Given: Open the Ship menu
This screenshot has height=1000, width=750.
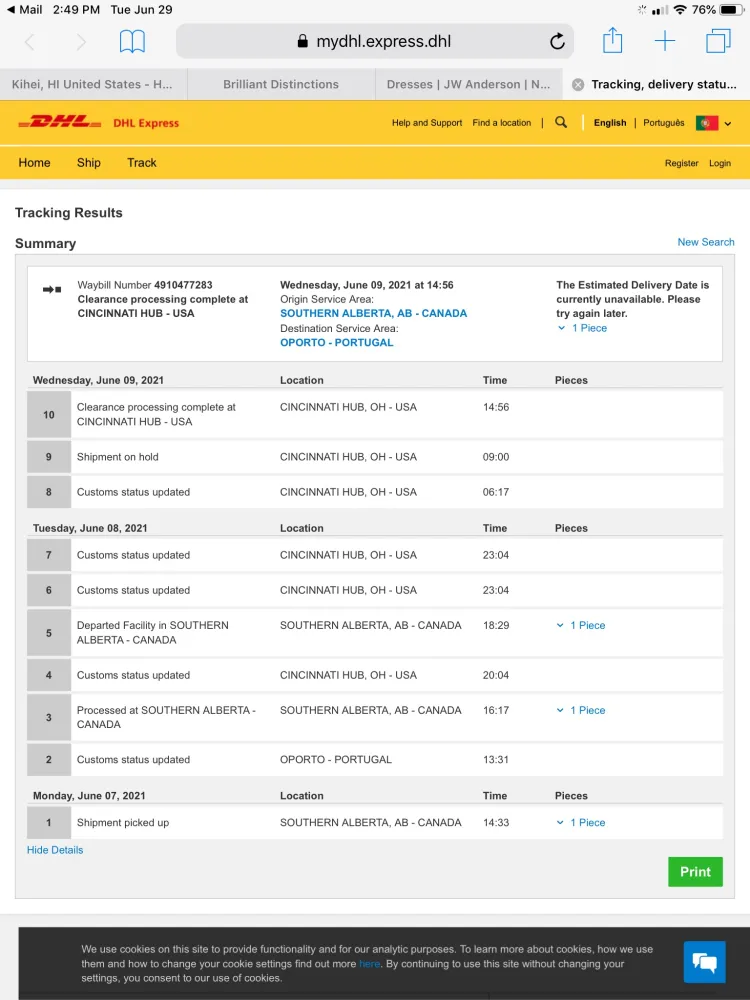Looking at the screenshot, I should [x=89, y=163].
